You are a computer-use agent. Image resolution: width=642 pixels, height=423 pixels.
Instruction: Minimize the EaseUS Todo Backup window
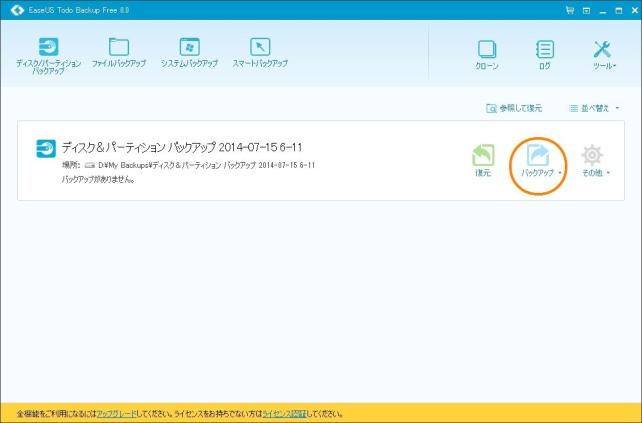tap(603, 11)
